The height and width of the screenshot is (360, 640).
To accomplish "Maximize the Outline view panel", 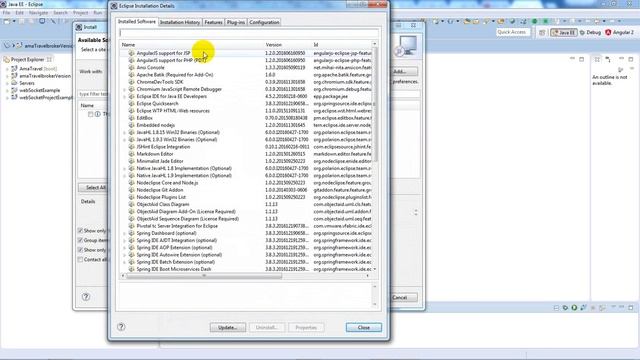I will (x=631, y=59).
